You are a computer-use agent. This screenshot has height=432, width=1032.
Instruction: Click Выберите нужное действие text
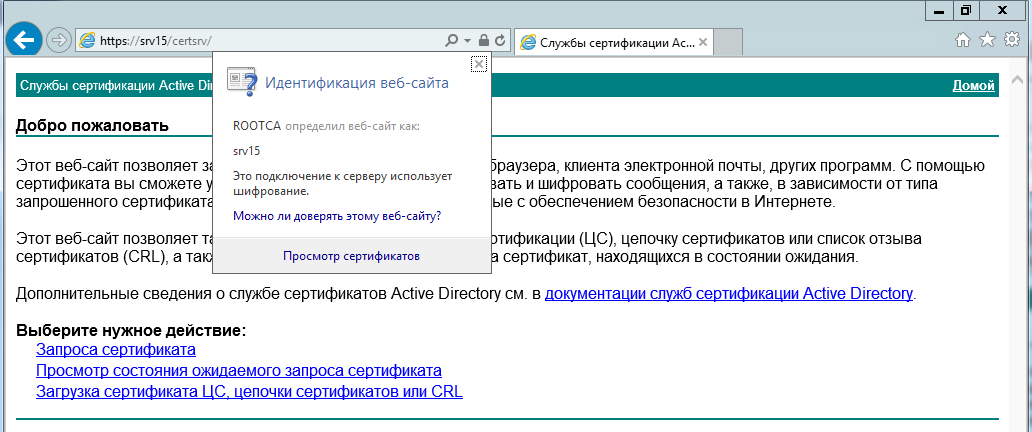131,330
